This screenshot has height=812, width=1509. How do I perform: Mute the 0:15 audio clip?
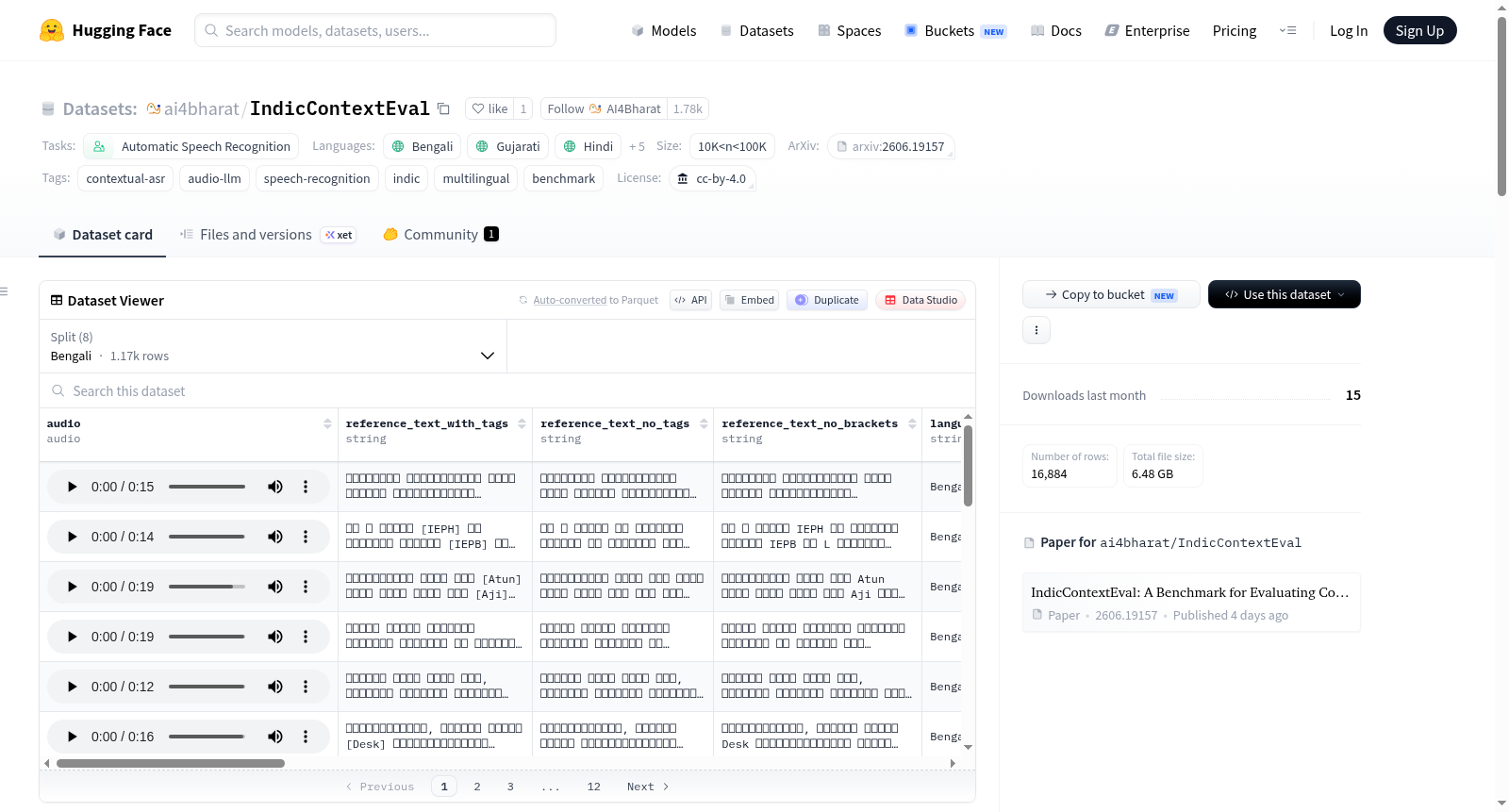[275, 487]
